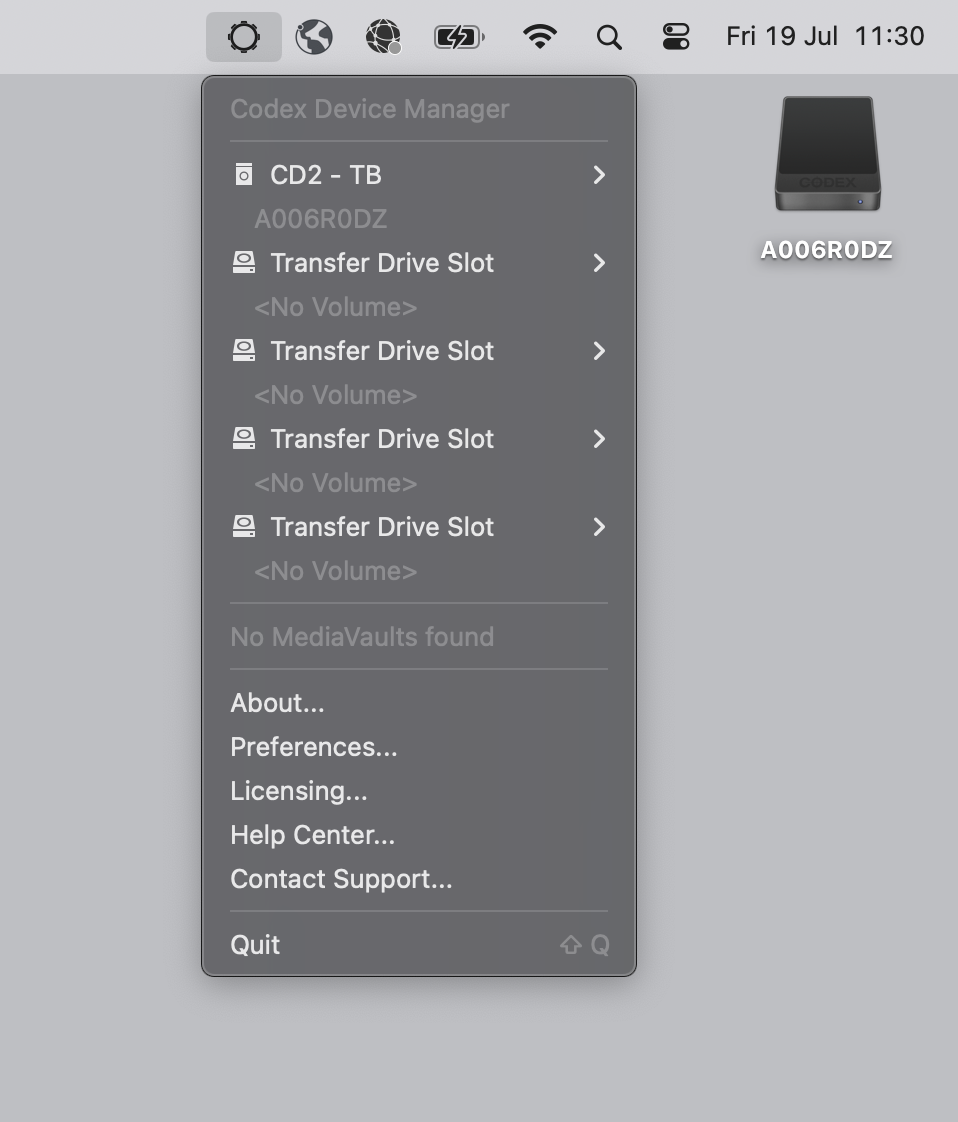Open Control Center toggles icon

(x=676, y=36)
